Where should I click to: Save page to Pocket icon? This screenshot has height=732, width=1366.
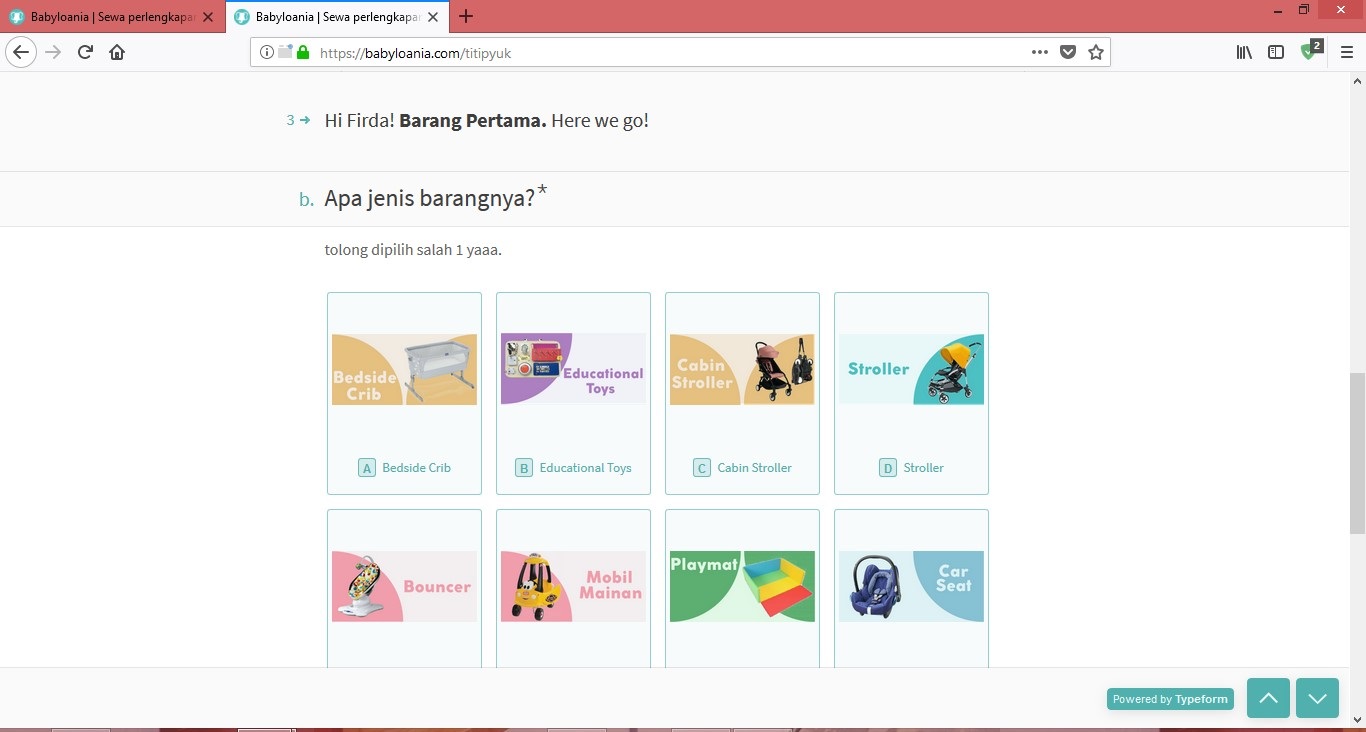pos(1068,53)
